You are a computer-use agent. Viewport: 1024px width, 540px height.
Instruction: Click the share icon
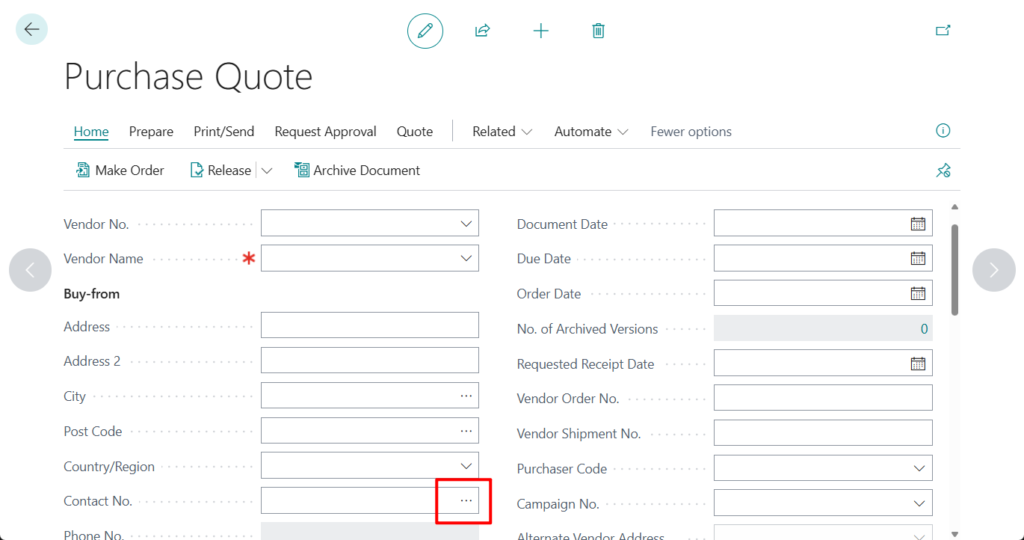[482, 31]
